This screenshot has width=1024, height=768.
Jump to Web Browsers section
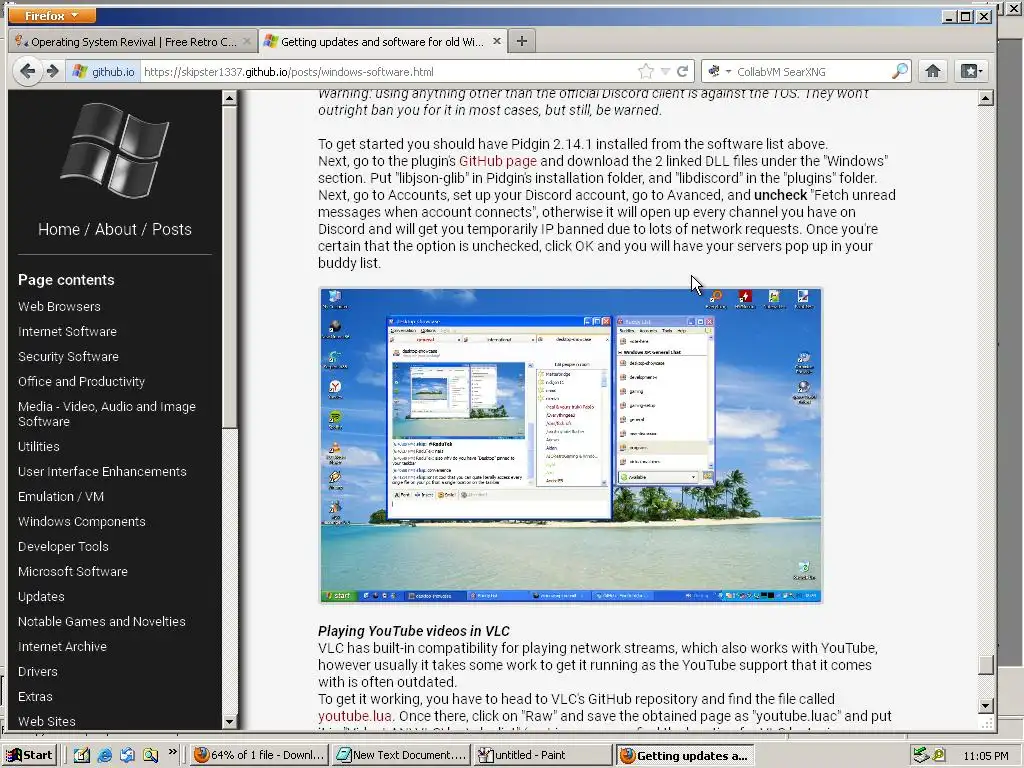point(59,306)
